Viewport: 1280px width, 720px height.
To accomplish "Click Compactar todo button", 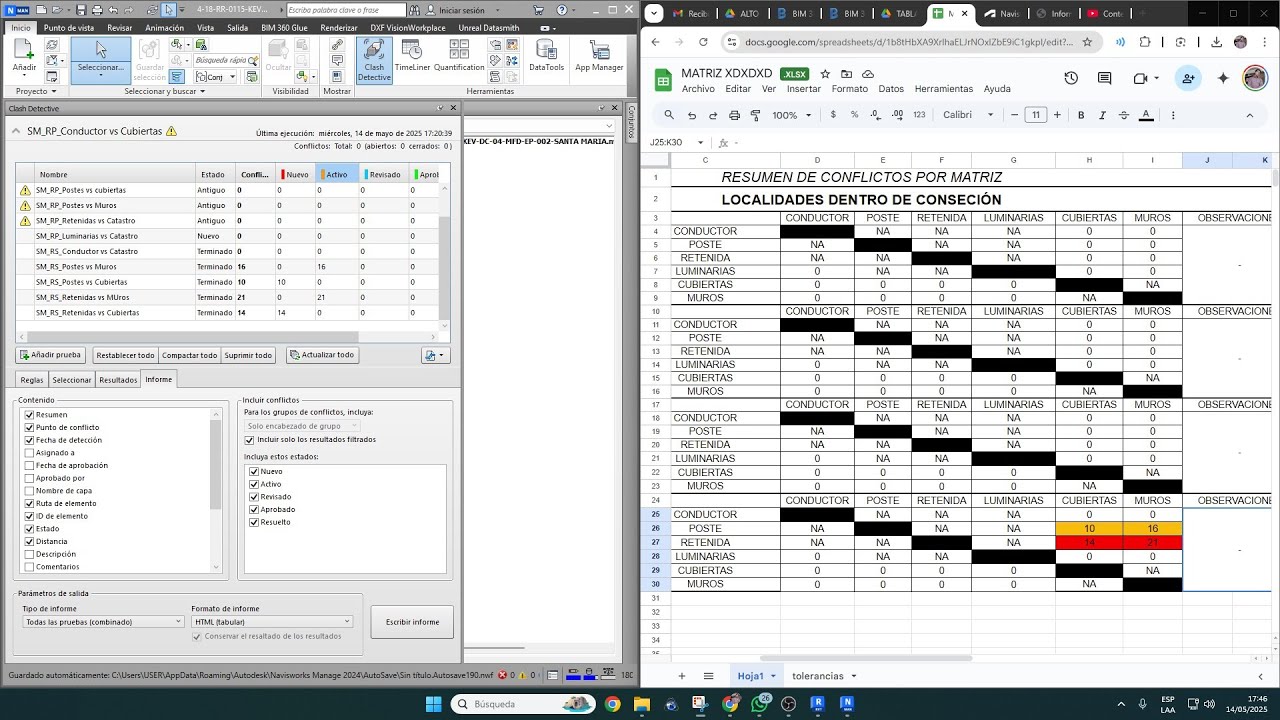I will tap(189, 355).
